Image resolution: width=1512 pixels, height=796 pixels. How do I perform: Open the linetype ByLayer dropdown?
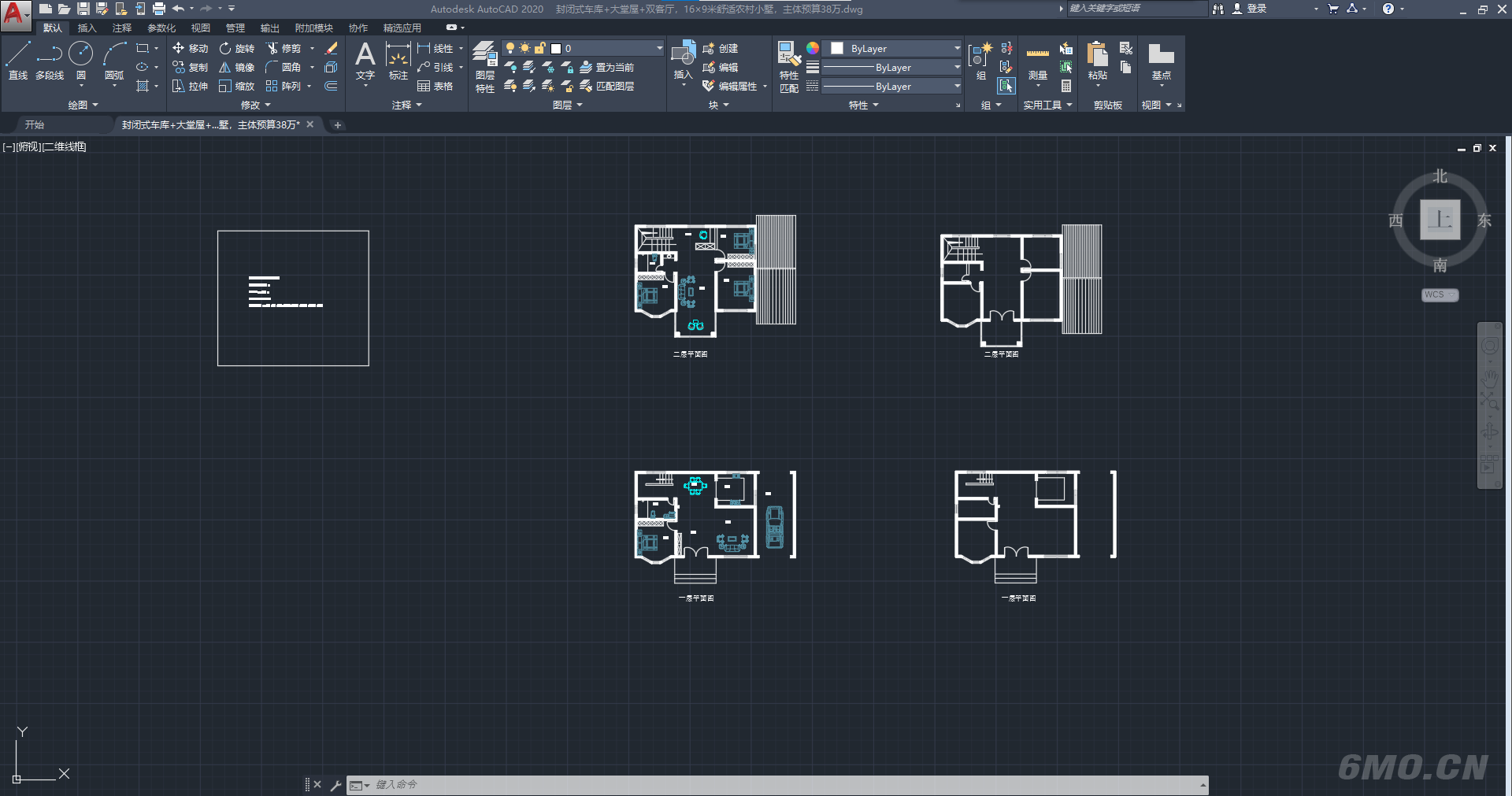[892, 87]
